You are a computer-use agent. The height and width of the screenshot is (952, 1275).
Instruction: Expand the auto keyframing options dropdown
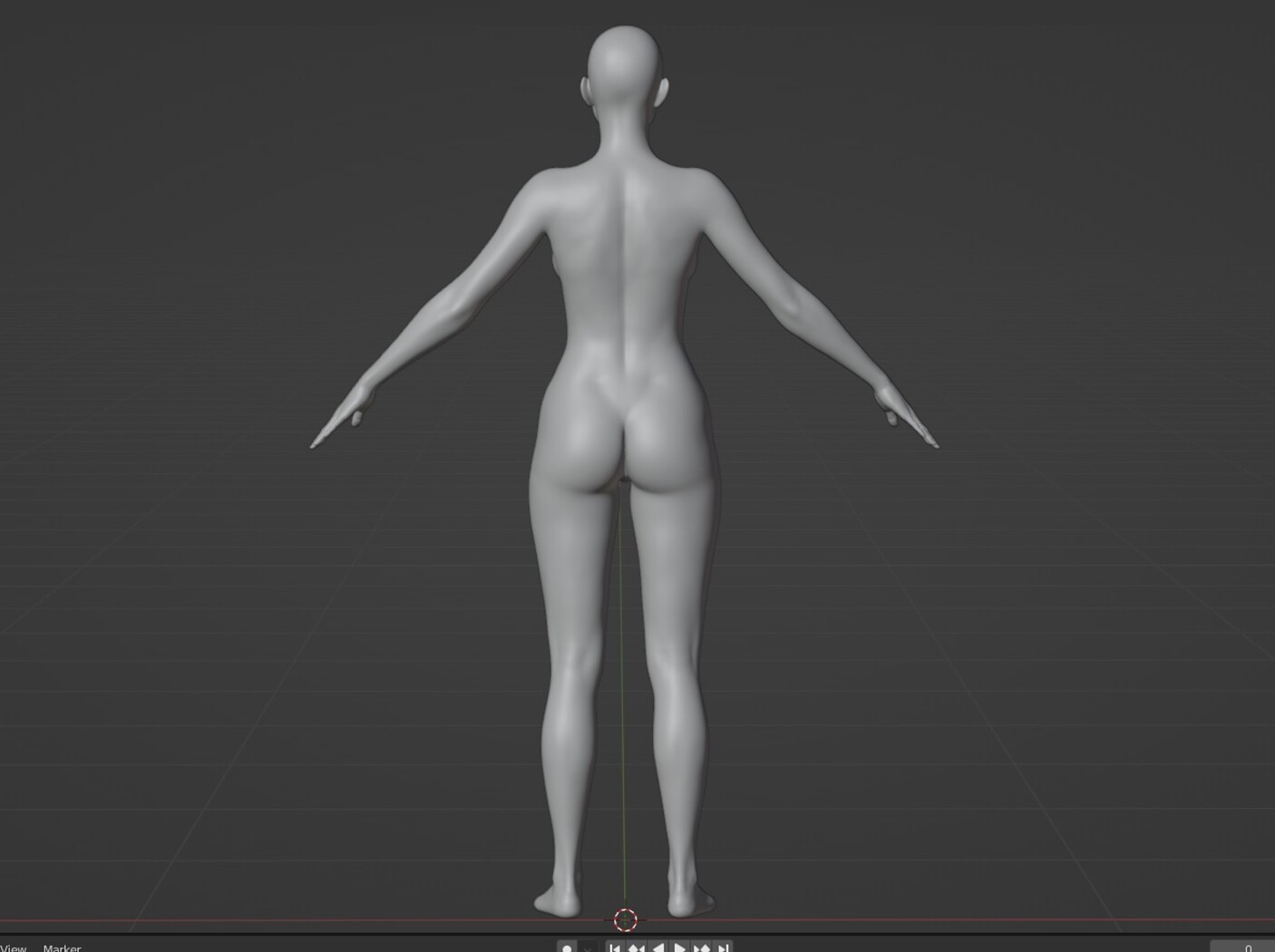(x=588, y=947)
